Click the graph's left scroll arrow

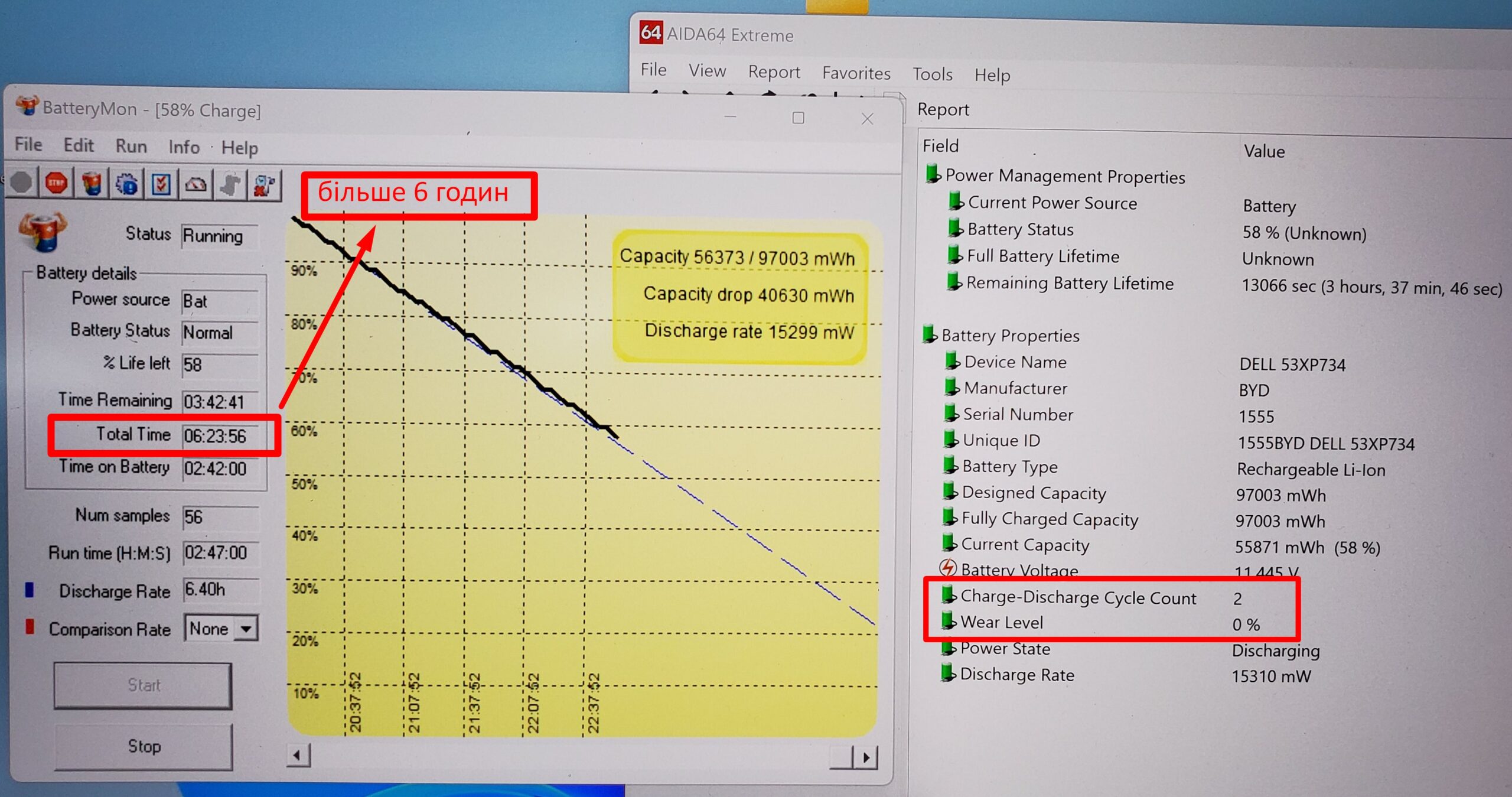pos(298,755)
